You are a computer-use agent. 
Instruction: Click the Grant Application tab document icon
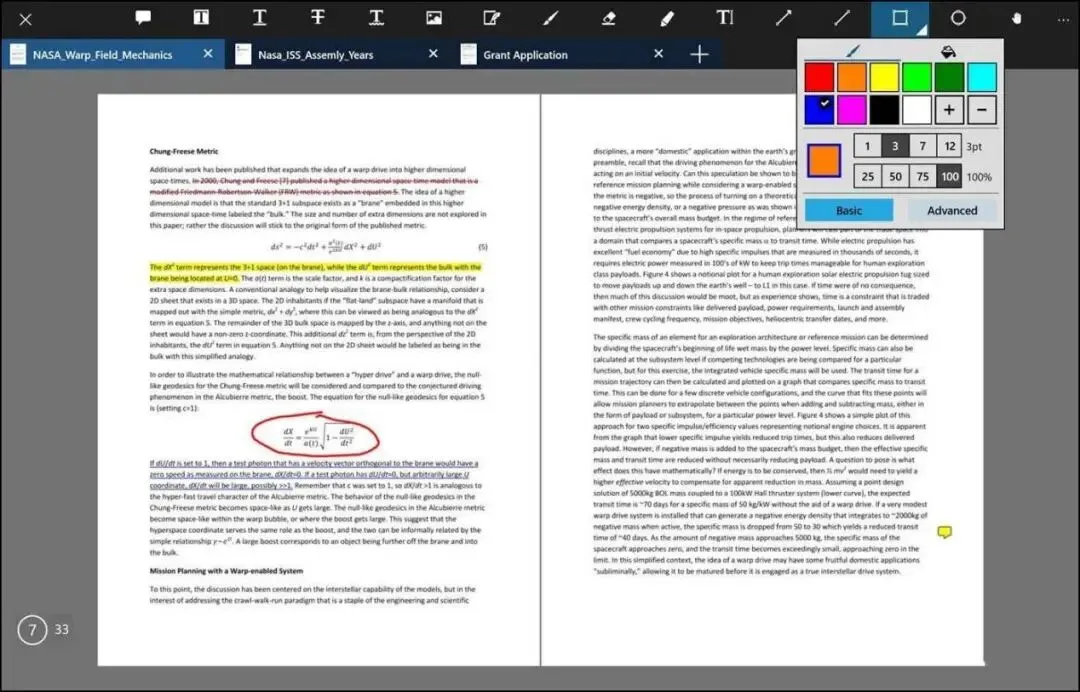click(468, 54)
